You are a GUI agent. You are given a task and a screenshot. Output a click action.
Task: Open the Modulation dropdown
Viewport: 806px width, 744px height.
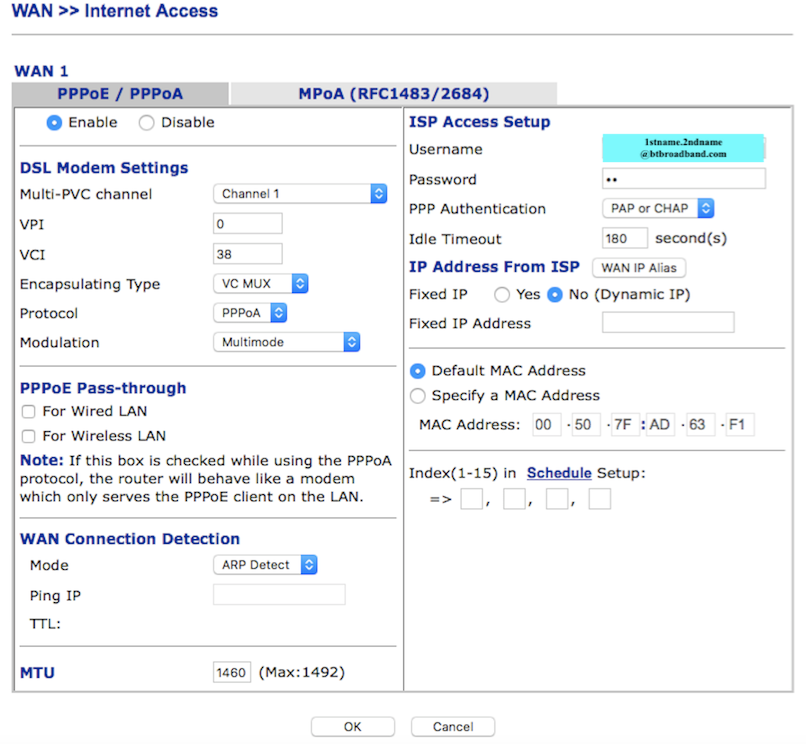coord(287,342)
